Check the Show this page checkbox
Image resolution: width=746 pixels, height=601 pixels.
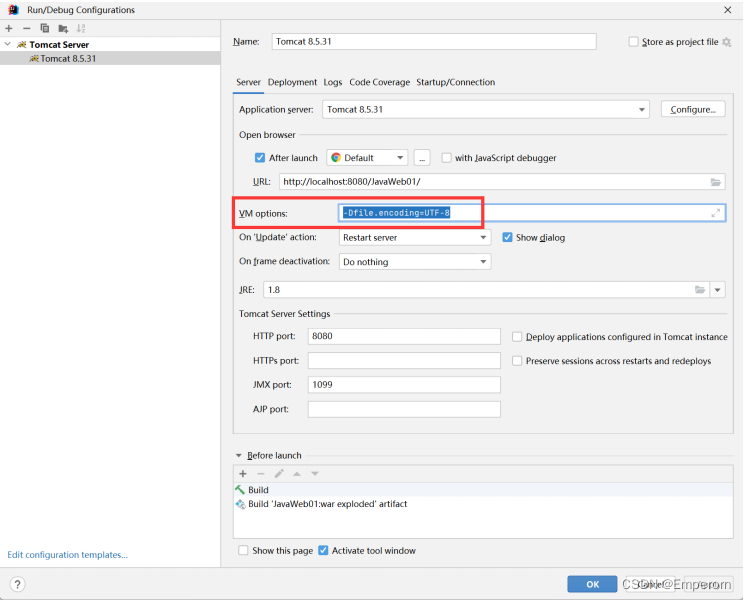click(243, 550)
